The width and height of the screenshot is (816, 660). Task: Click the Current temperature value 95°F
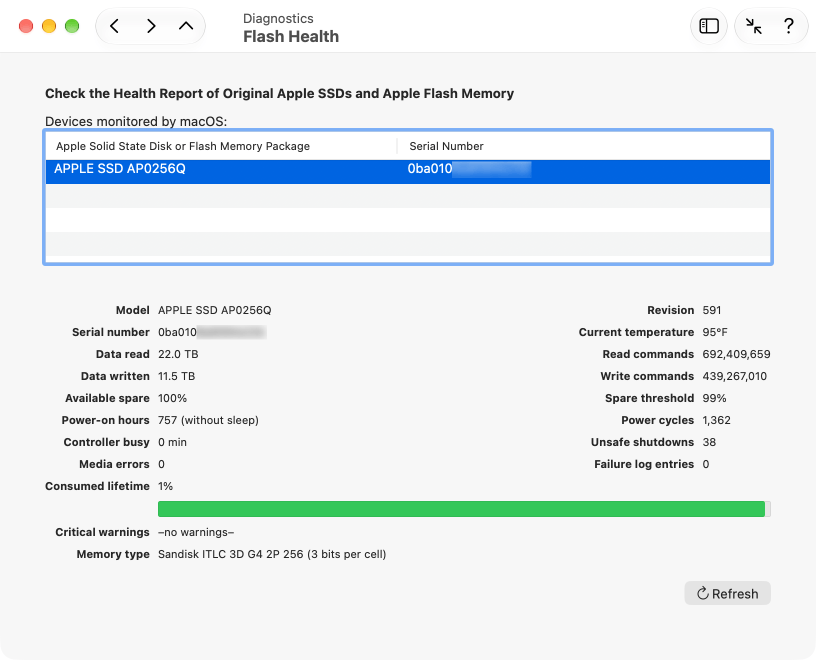(x=715, y=332)
